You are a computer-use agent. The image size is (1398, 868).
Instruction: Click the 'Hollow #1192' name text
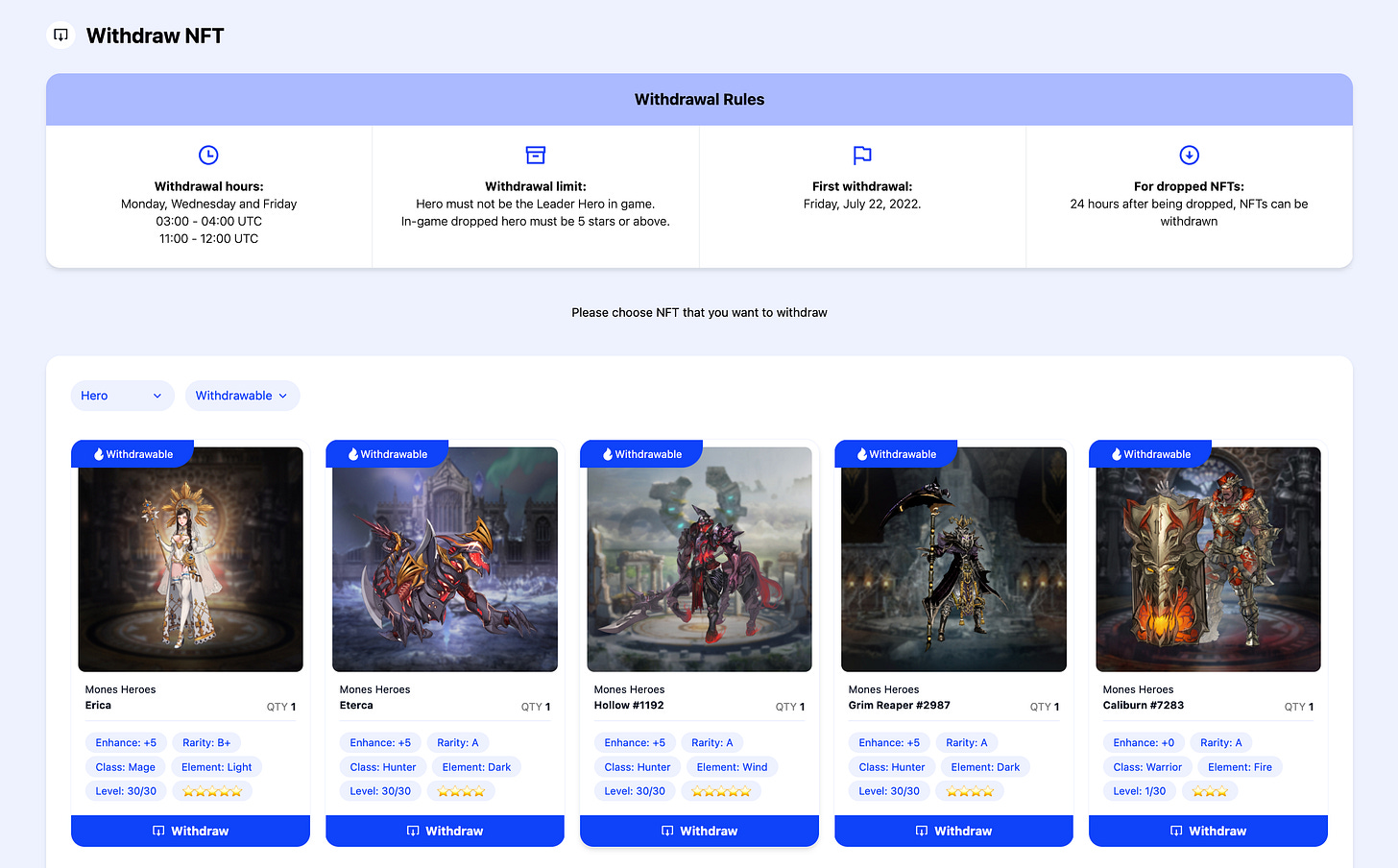[x=629, y=705]
